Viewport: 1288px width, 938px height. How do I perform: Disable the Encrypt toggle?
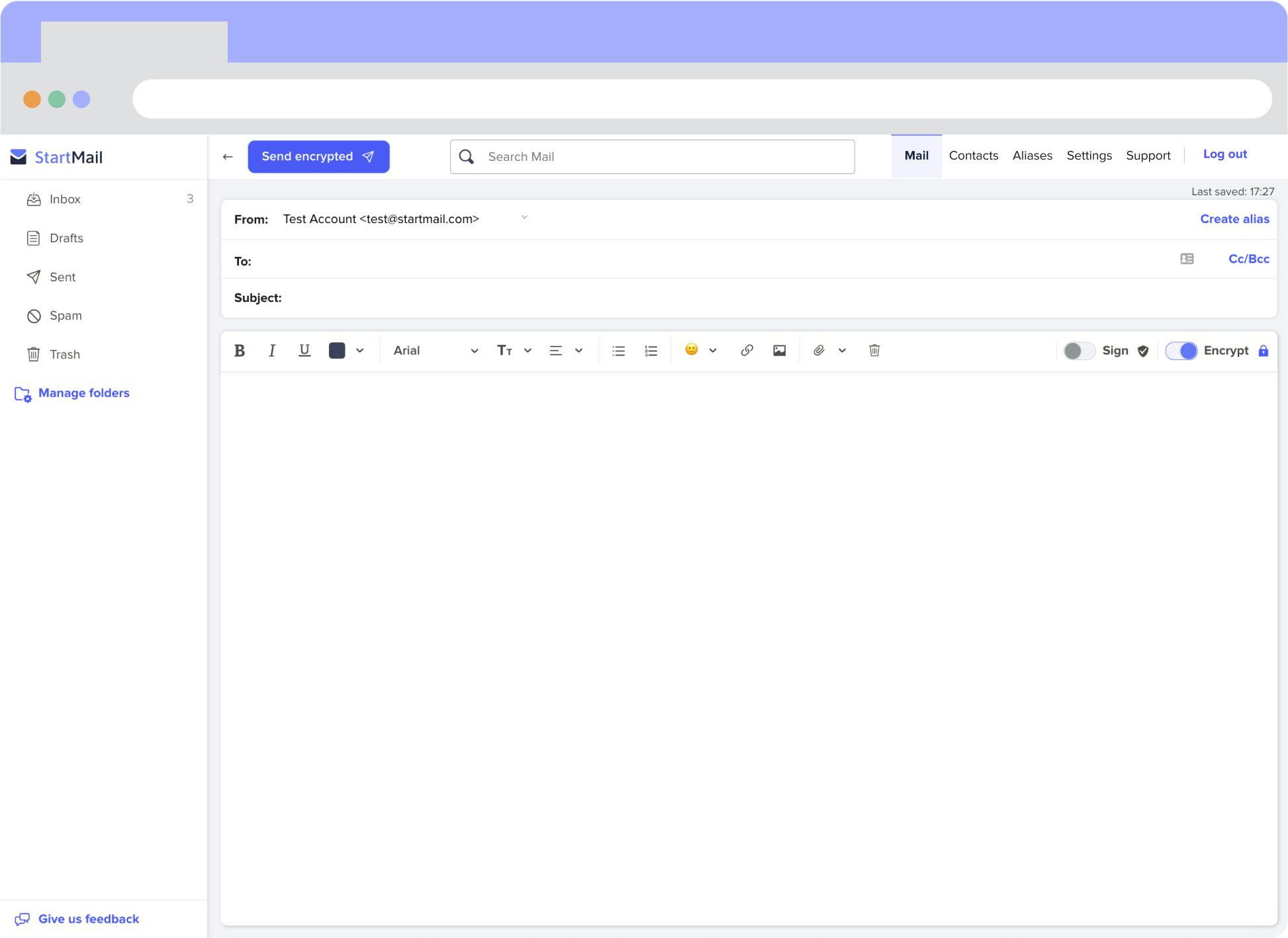pos(1182,351)
